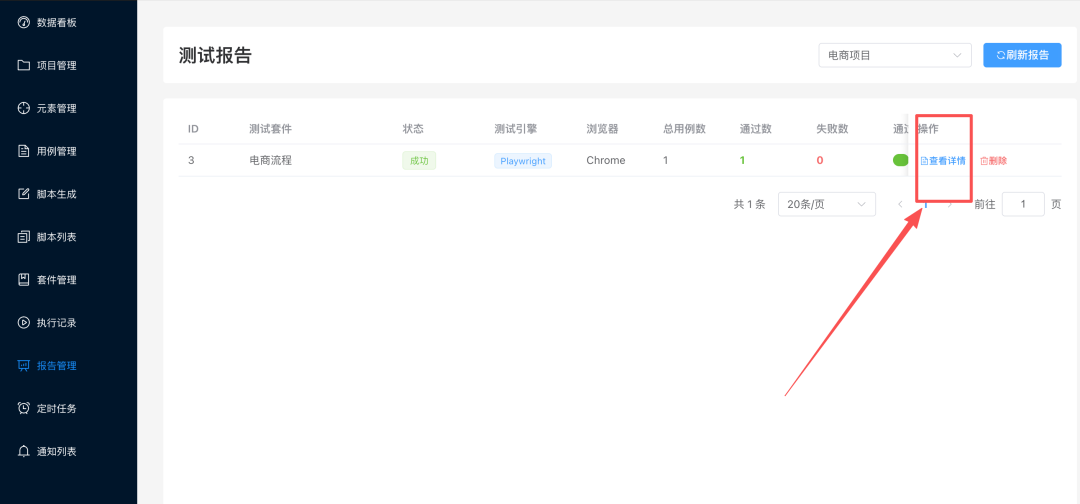The height and width of the screenshot is (504, 1080).
Task: Click the green passed count 1
Action: tap(742, 160)
